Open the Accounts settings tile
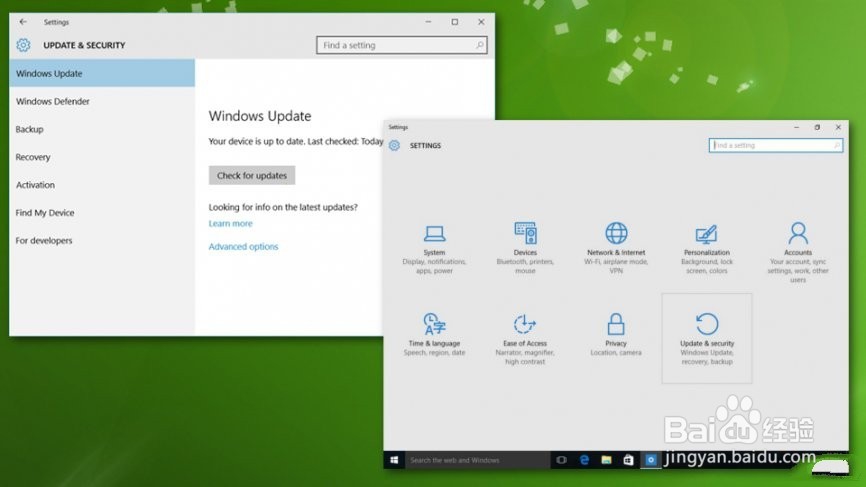The height and width of the screenshot is (487, 866). coord(798,253)
